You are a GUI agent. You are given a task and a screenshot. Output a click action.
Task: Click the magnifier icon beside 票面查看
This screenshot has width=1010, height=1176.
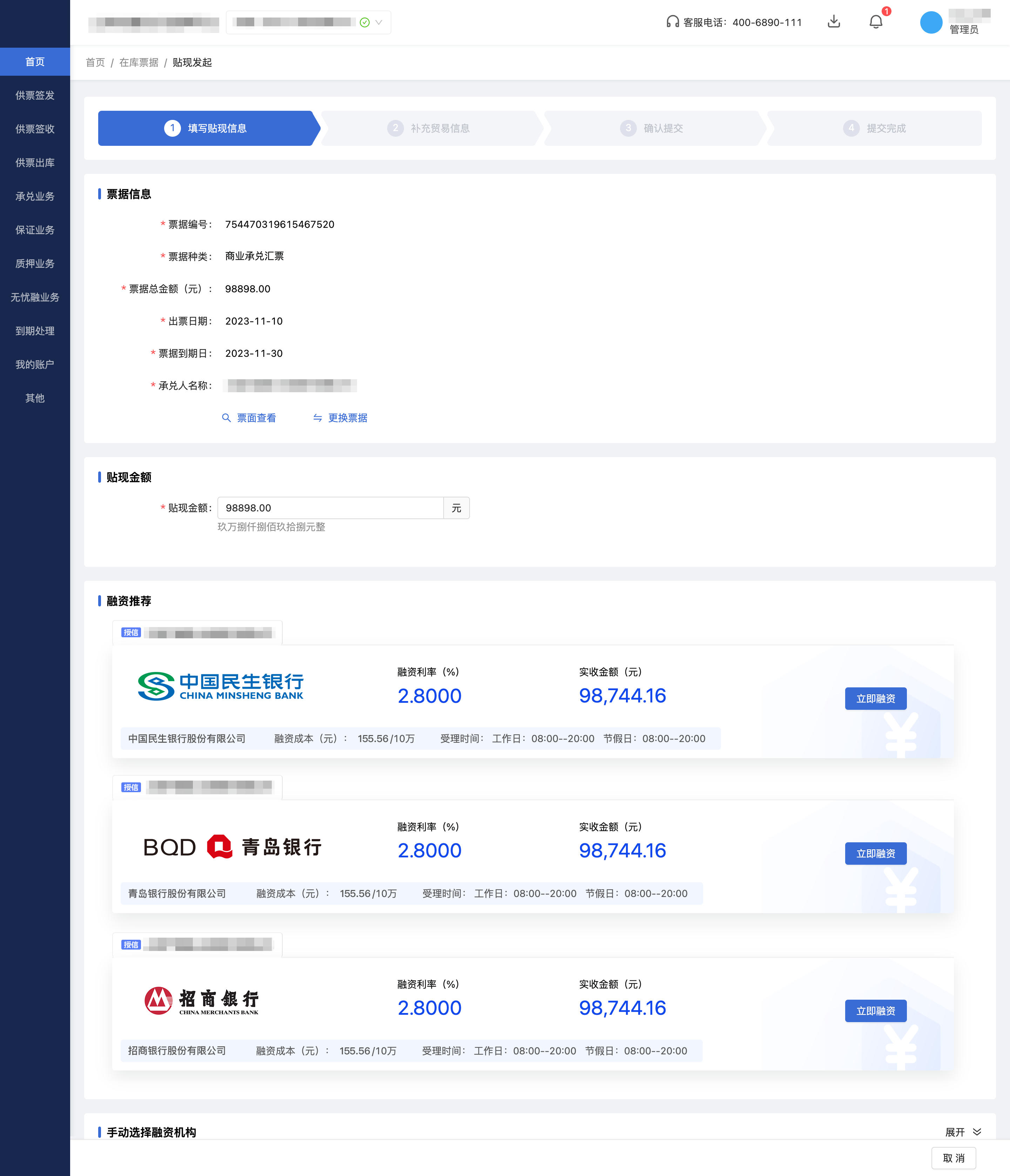(x=226, y=418)
